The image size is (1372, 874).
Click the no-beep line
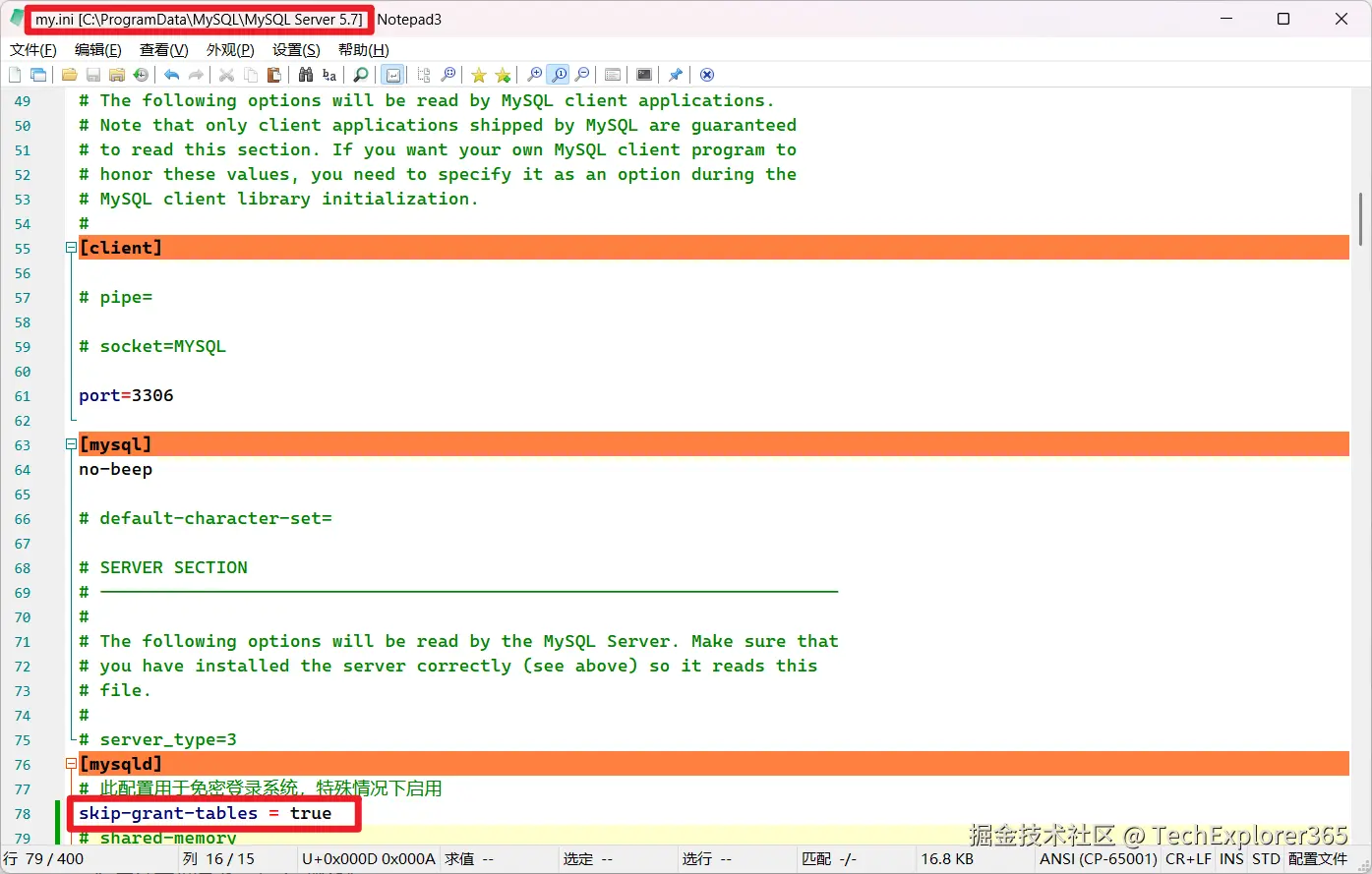[x=115, y=470]
